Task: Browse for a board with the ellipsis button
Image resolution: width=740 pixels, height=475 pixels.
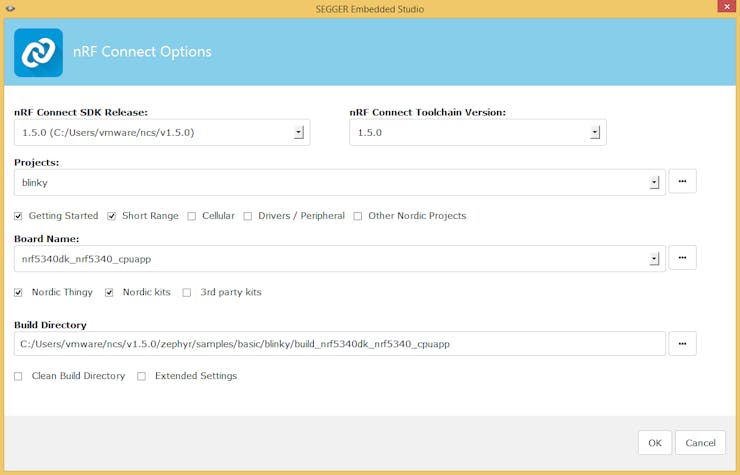Action: [682, 258]
